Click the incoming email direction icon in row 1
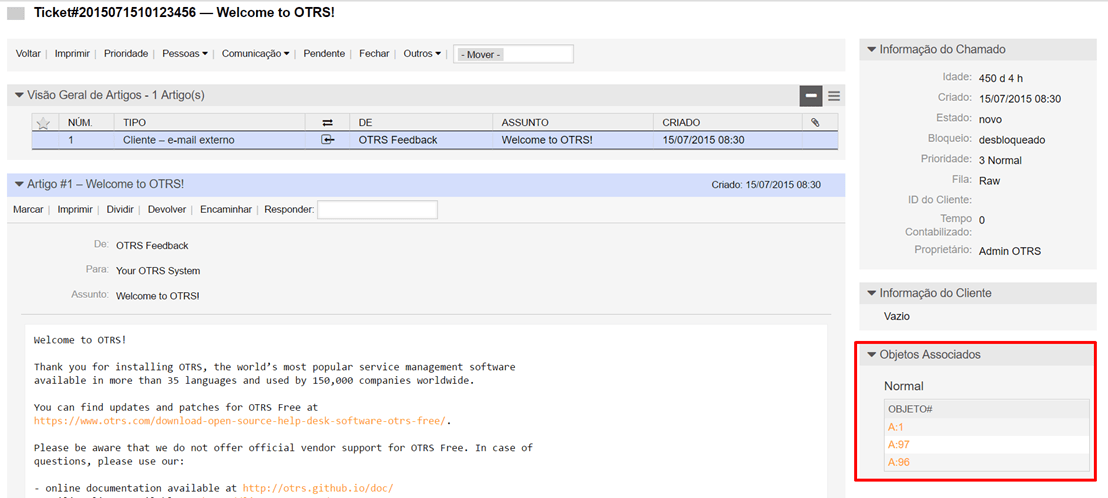This screenshot has width=1108, height=498. (327, 140)
